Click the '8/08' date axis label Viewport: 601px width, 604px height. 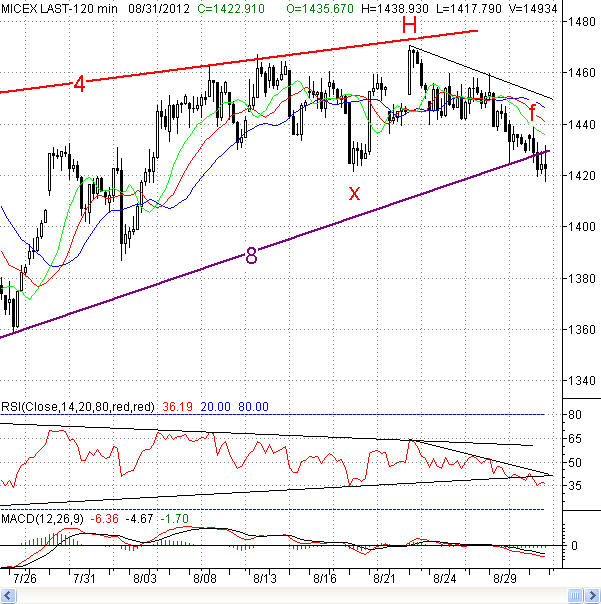click(205, 579)
